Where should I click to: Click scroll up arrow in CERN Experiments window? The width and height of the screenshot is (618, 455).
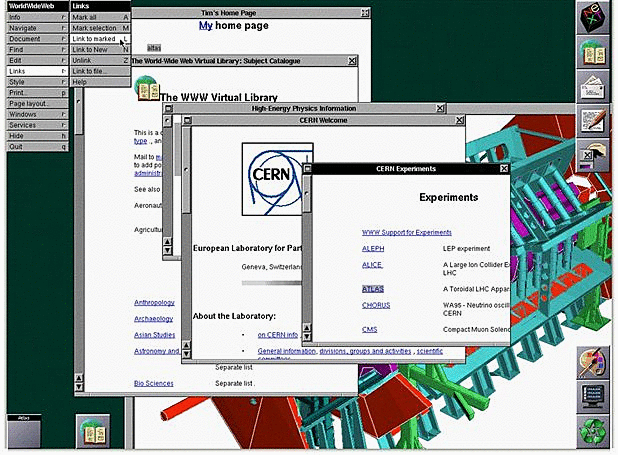[x=307, y=328]
